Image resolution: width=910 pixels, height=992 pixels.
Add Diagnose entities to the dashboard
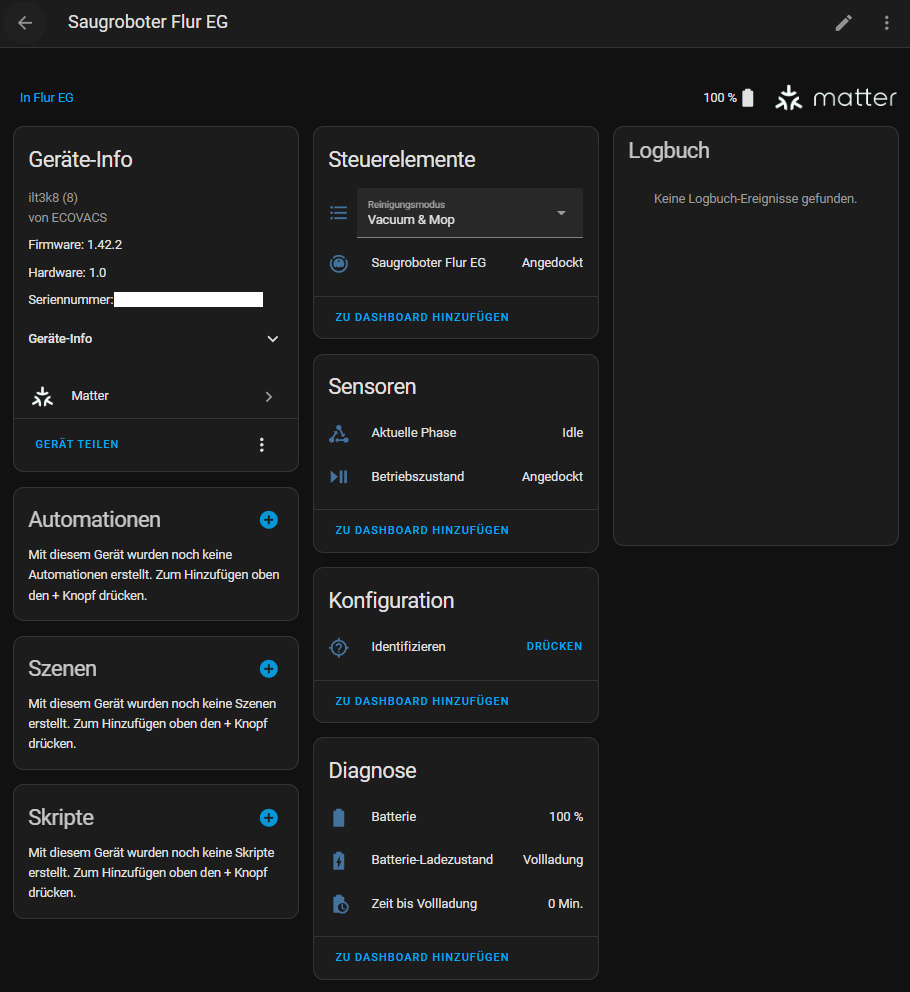422,957
